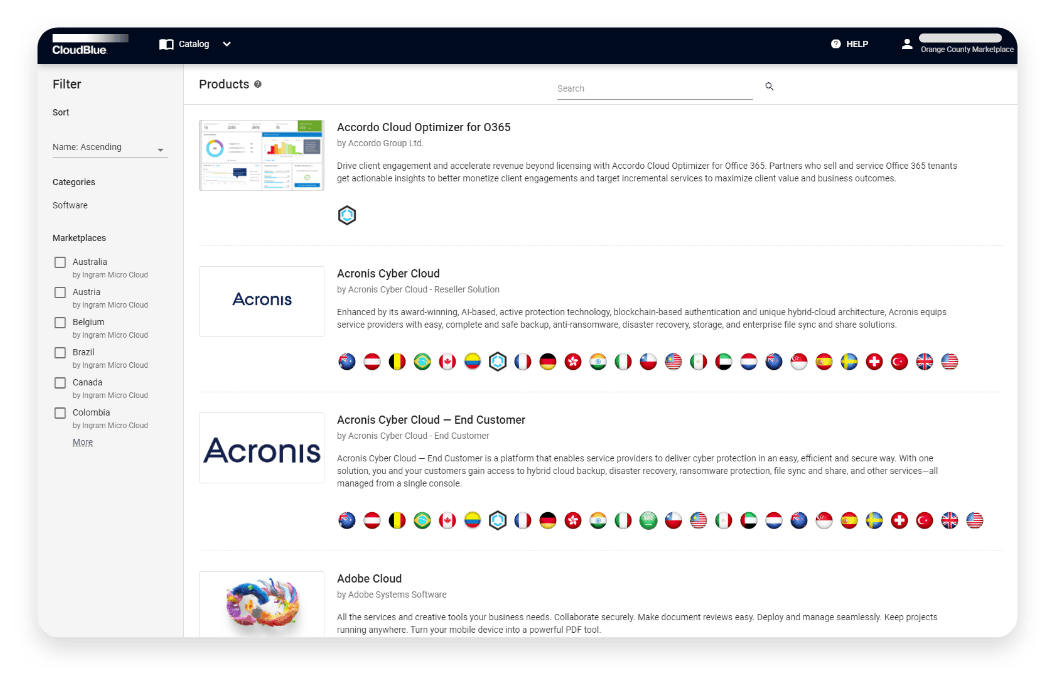Click the hexagon icon in Acronis Cyber Cloud reseller row

coord(497,361)
